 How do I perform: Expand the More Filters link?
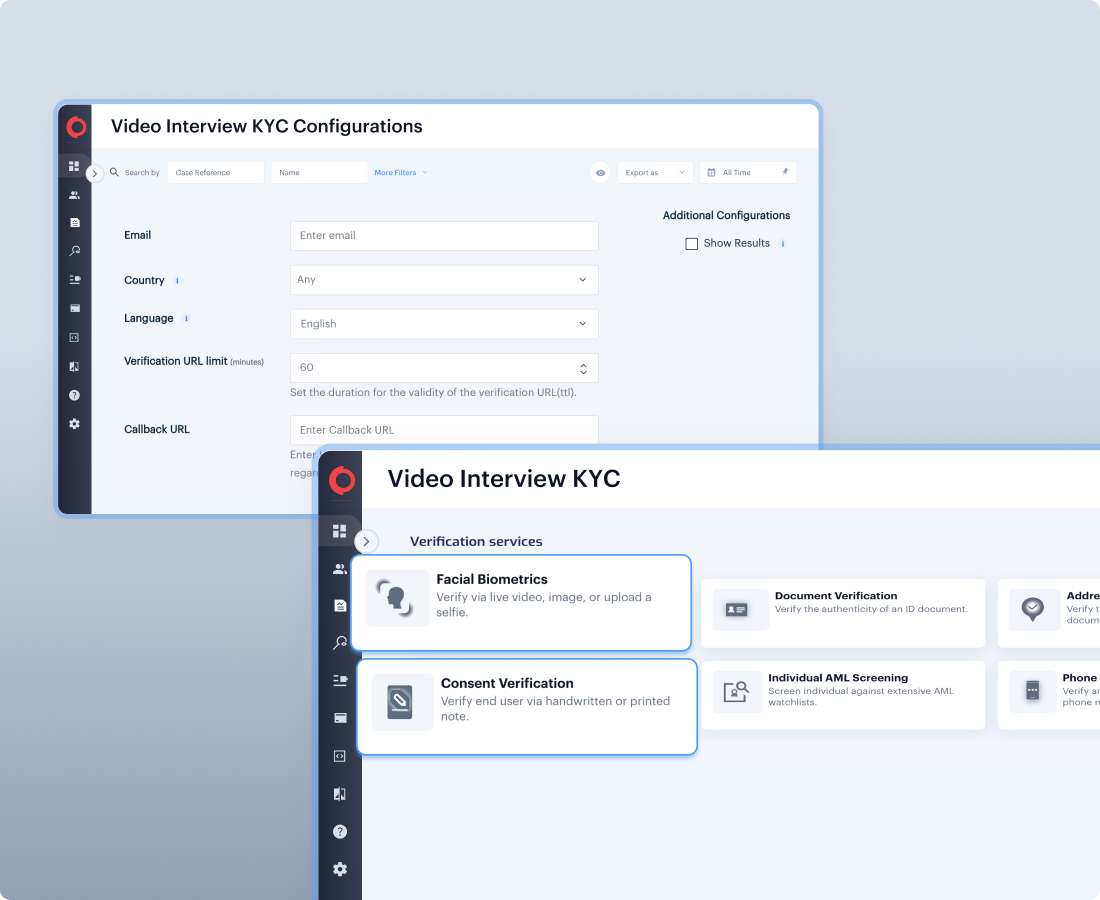pos(400,173)
